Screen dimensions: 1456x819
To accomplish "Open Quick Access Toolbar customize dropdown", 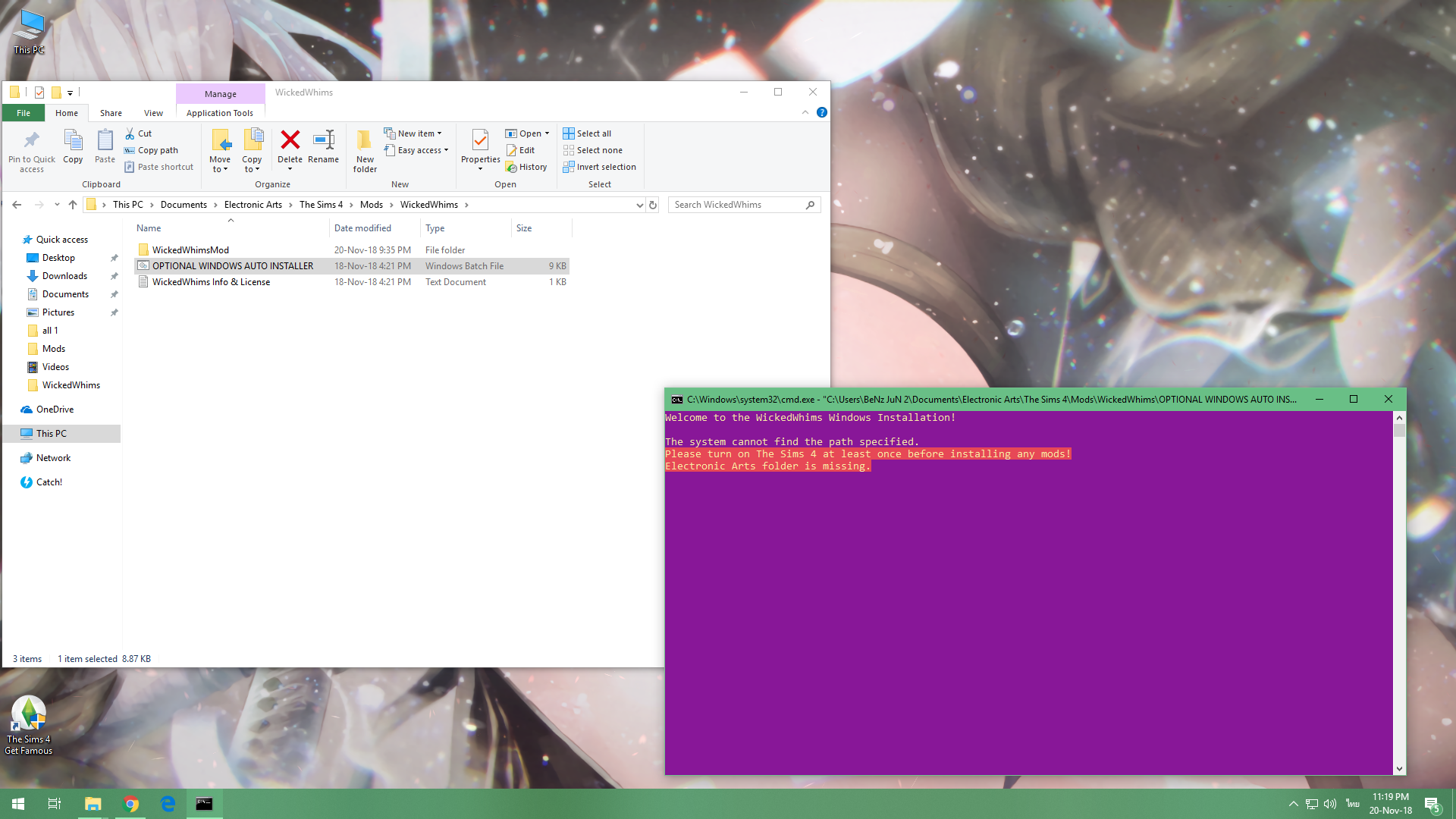I will [x=70, y=93].
